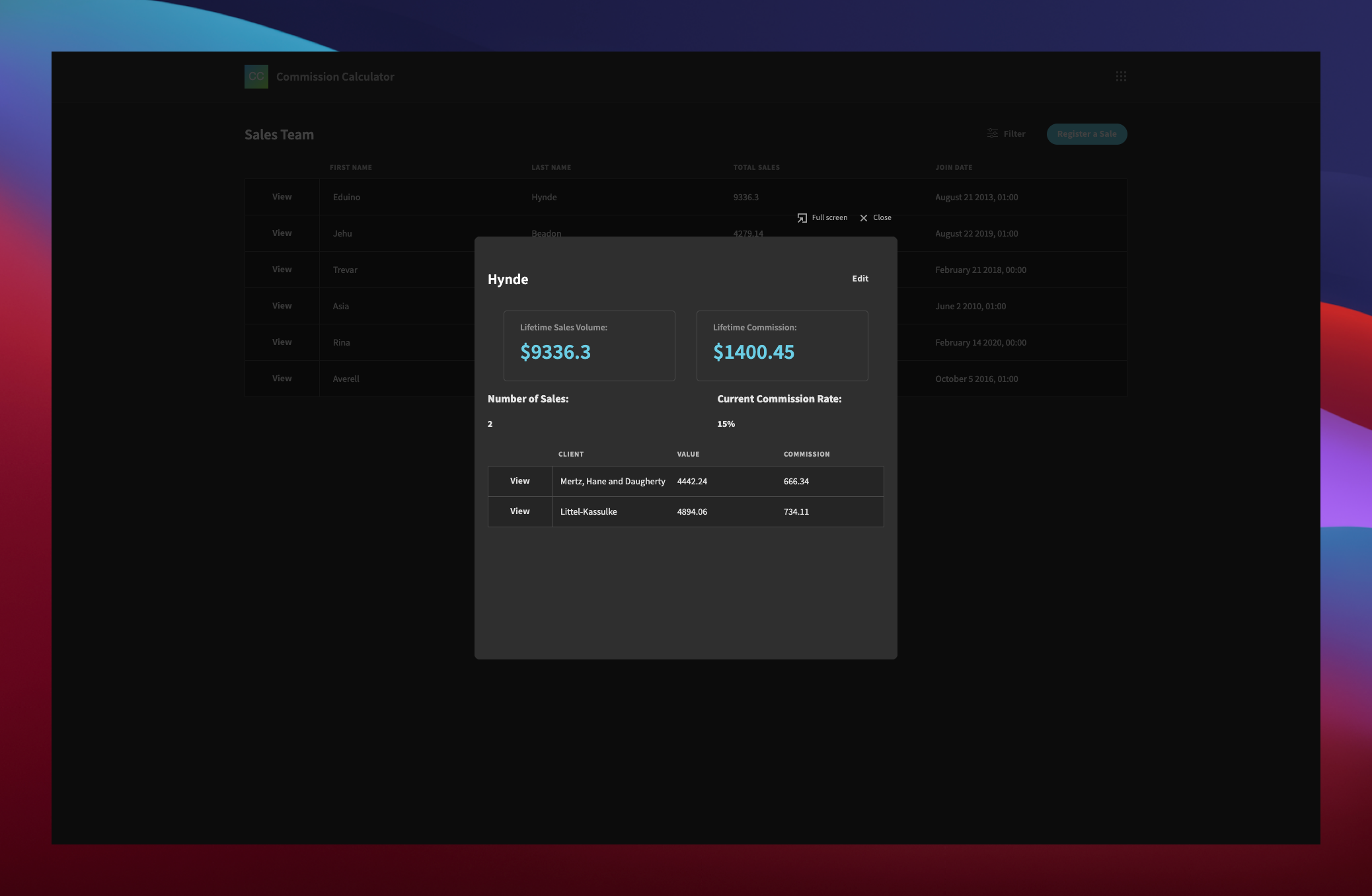The width and height of the screenshot is (1372, 896).
Task: View Rina's sales record
Action: pos(282,342)
